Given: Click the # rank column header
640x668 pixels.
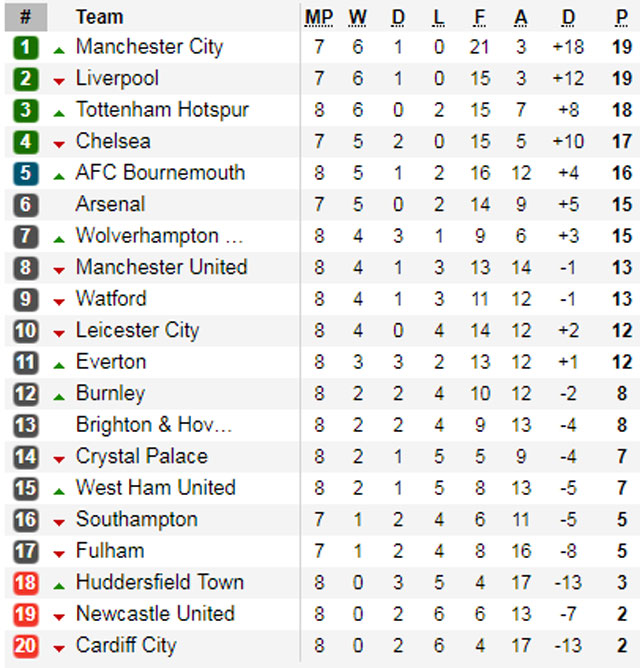Looking at the screenshot, I should (x=26, y=16).
